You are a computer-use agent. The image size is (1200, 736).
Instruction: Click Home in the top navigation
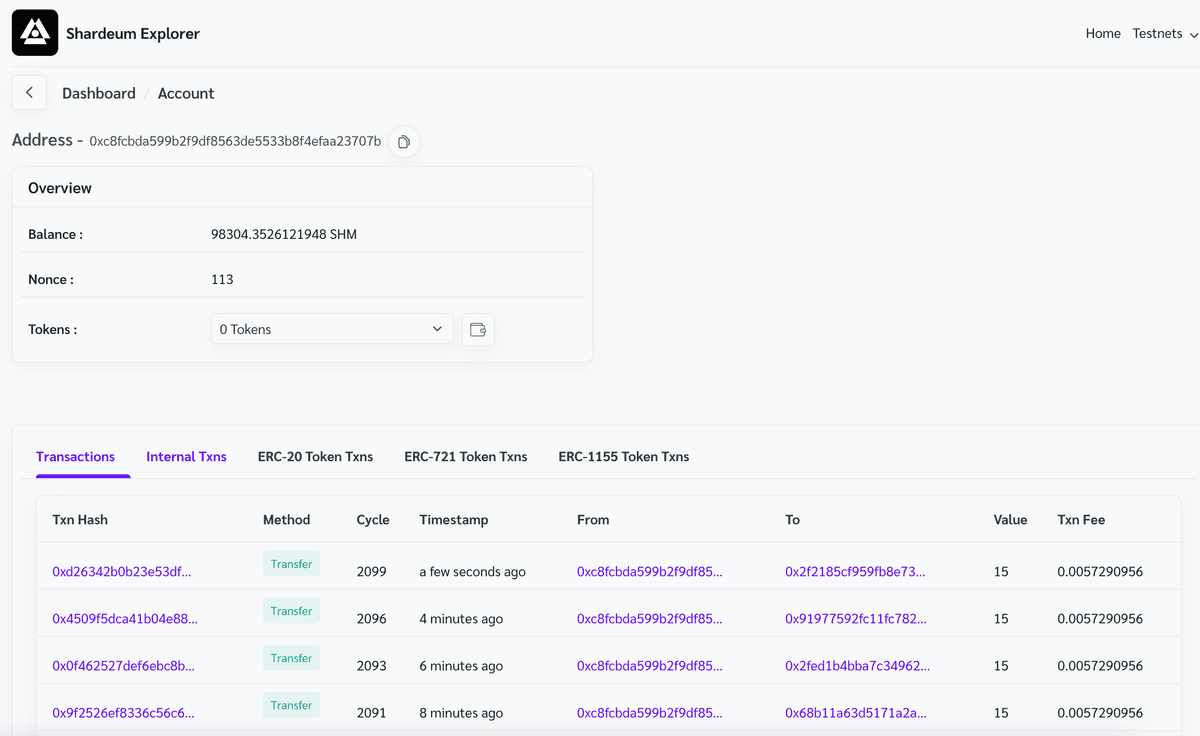pyautogui.click(x=1103, y=33)
